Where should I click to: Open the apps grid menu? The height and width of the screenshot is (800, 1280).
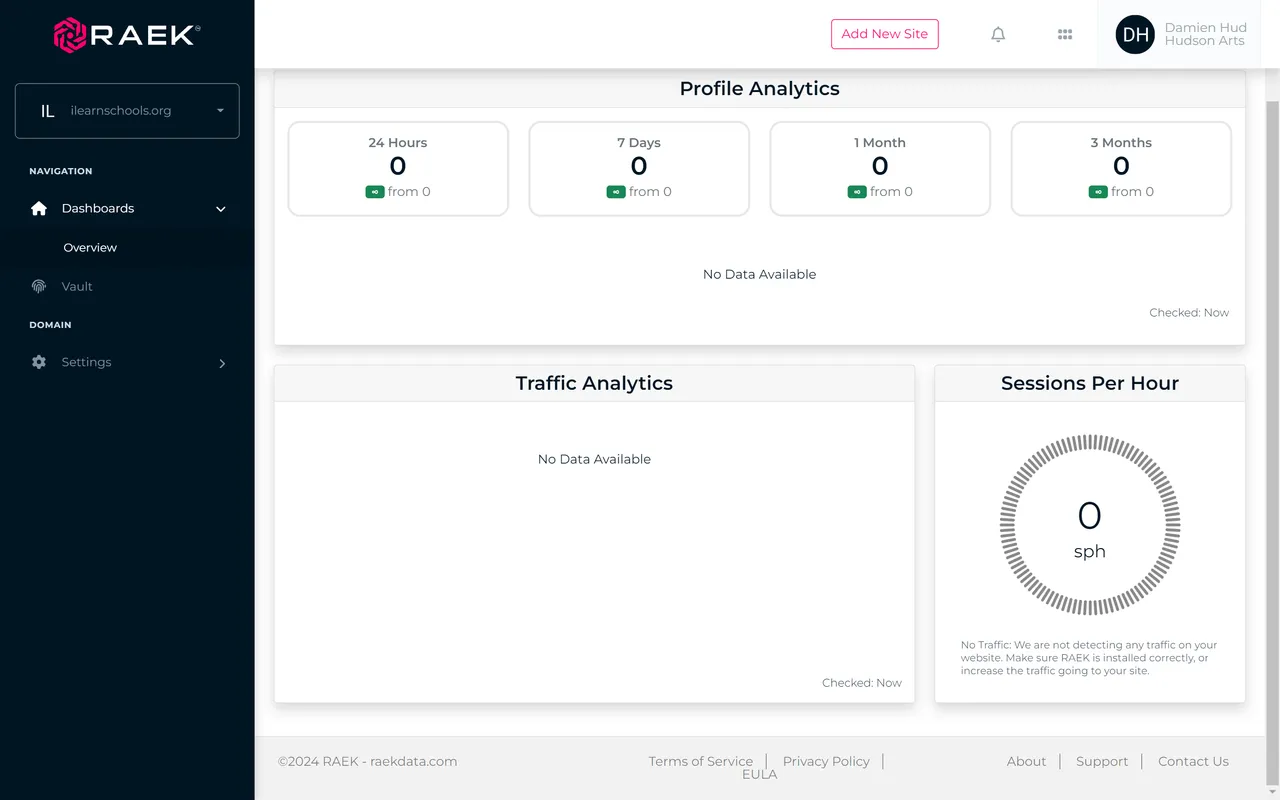point(1065,34)
